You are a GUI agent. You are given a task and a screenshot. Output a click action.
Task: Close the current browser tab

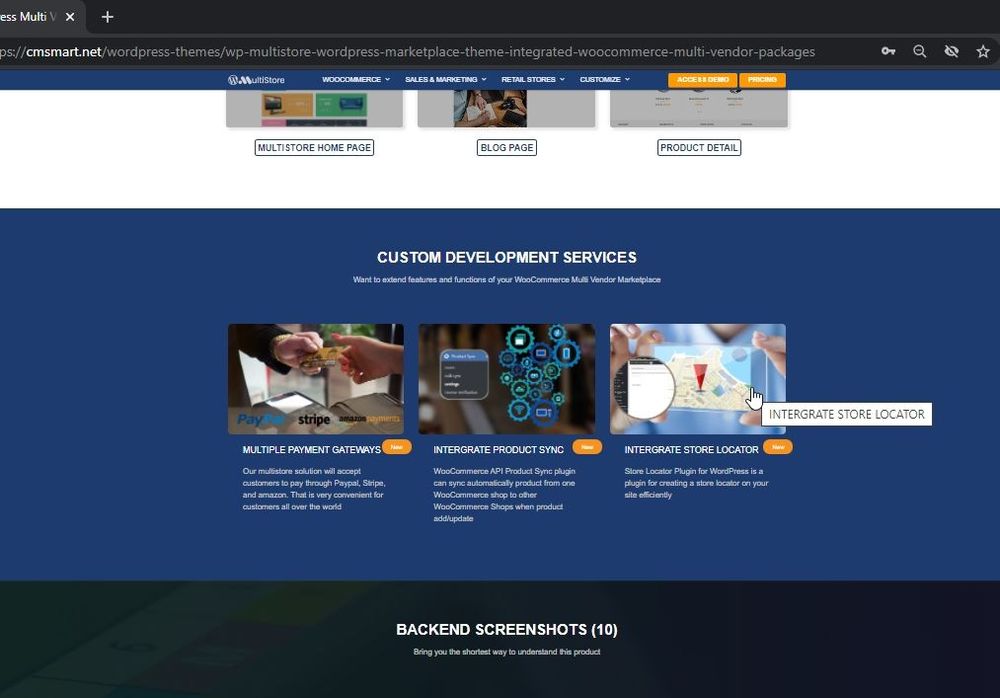70,17
